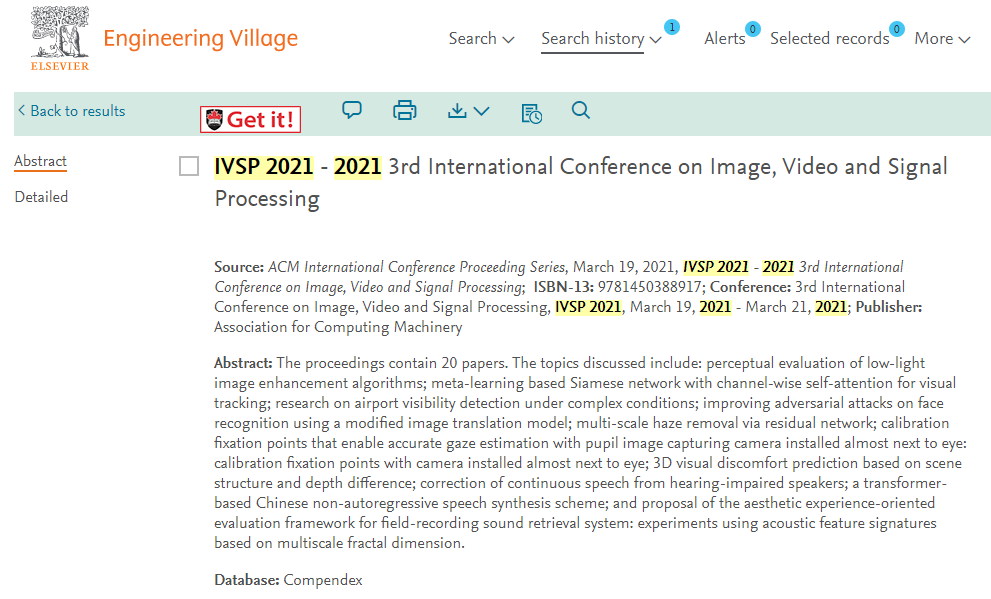This screenshot has height=599, width=991.
Task: Expand the download options arrow
Action: (482, 111)
